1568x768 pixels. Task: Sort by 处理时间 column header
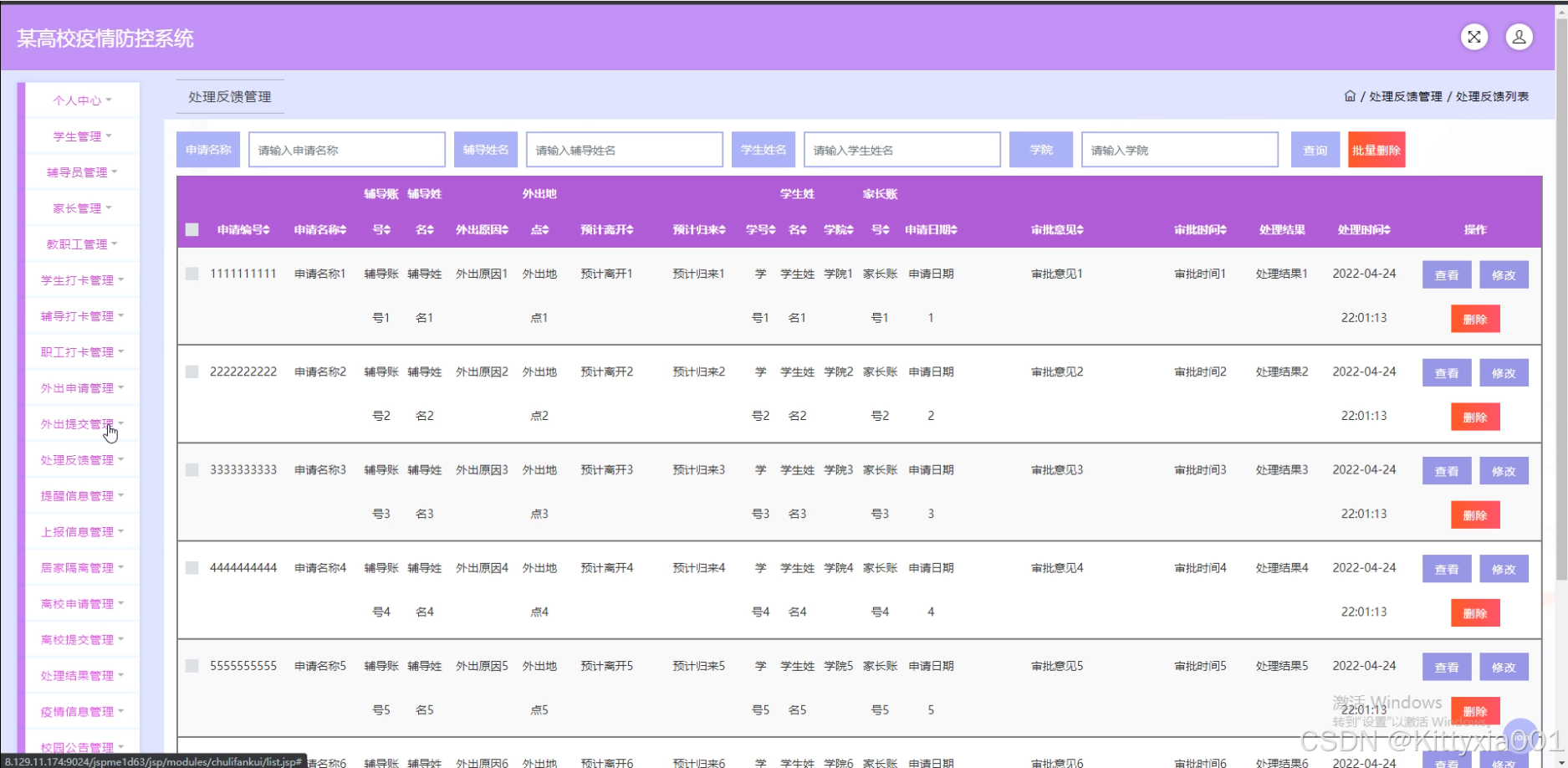1363,230
